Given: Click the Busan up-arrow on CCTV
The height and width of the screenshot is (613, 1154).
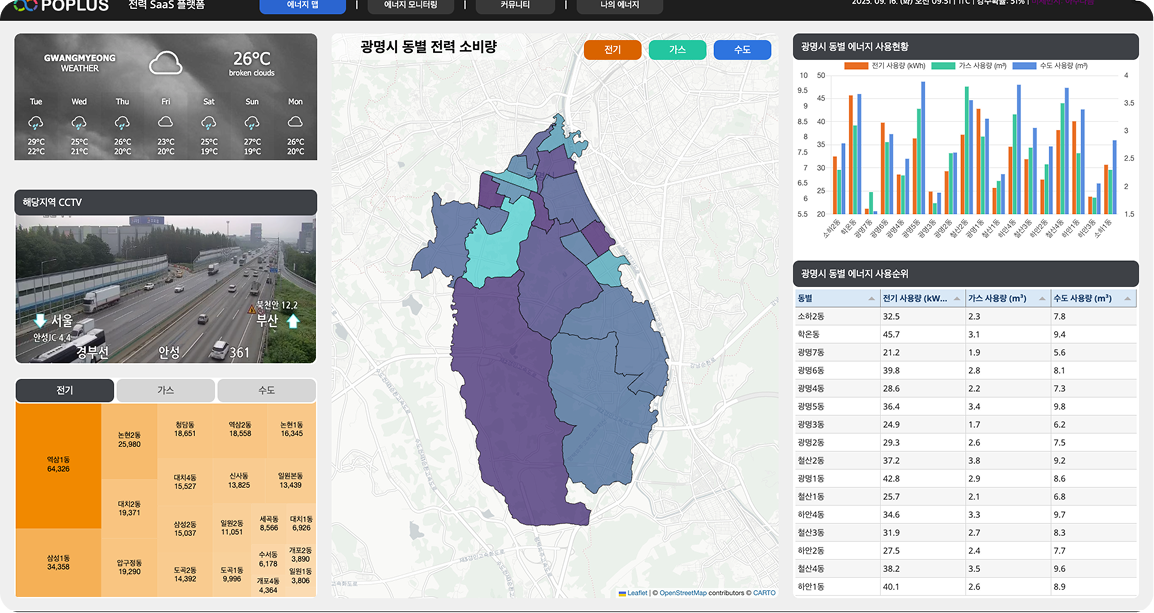Looking at the screenshot, I should [x=294, y=321].
